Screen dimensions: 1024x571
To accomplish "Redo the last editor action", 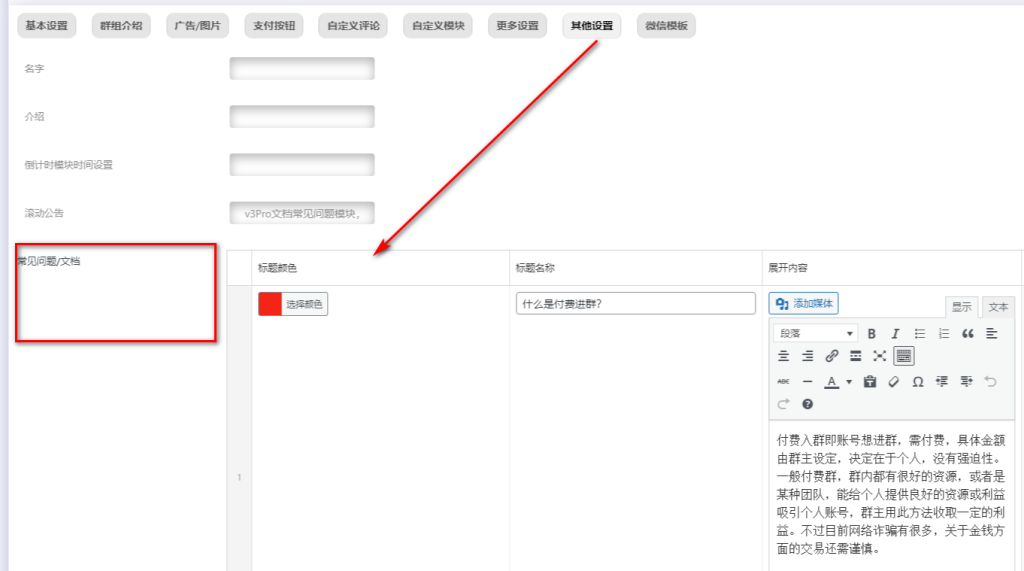I will pos(784,404).
